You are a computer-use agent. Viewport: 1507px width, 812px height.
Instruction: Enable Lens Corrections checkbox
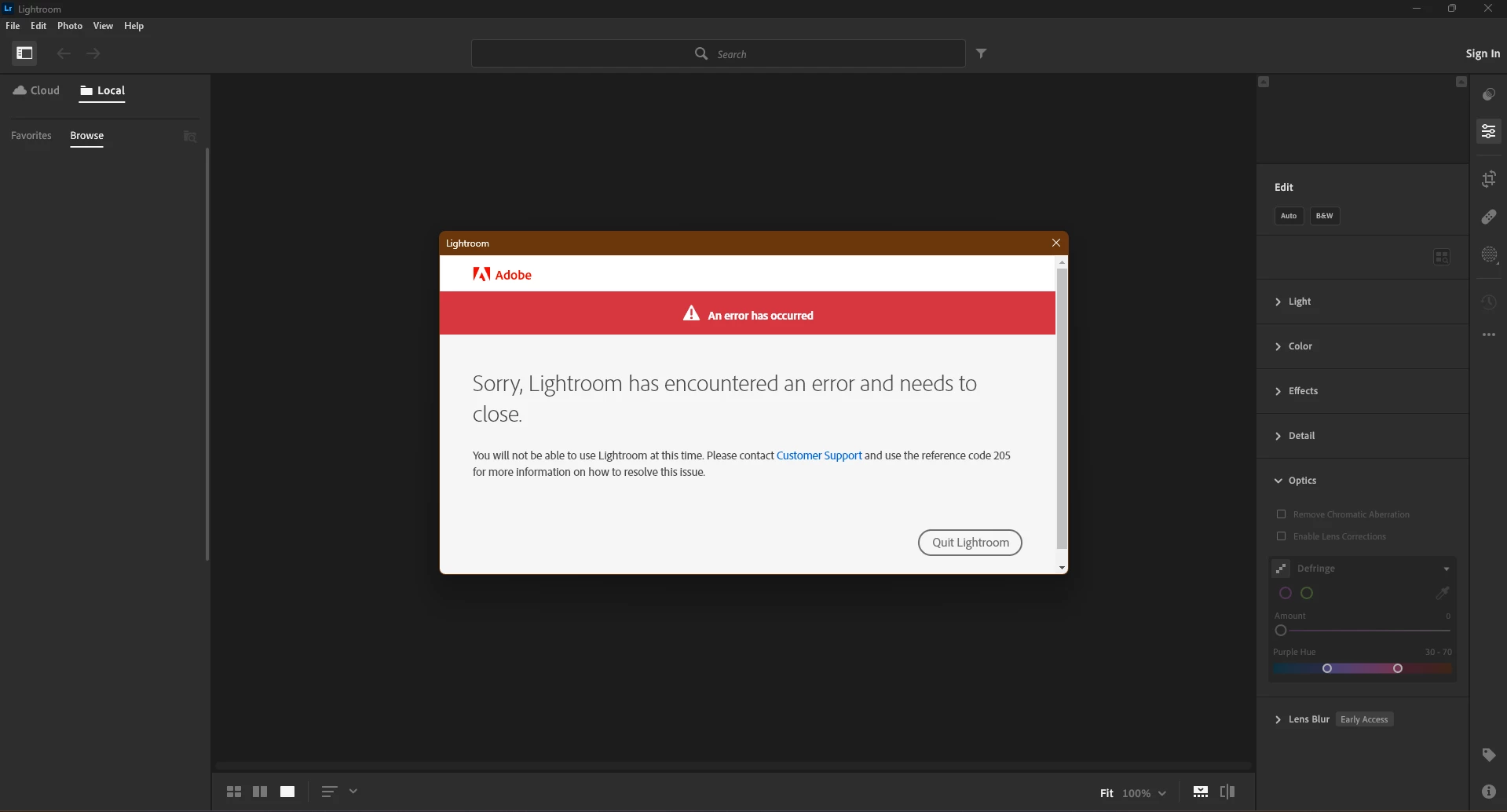click(1282, 536)
